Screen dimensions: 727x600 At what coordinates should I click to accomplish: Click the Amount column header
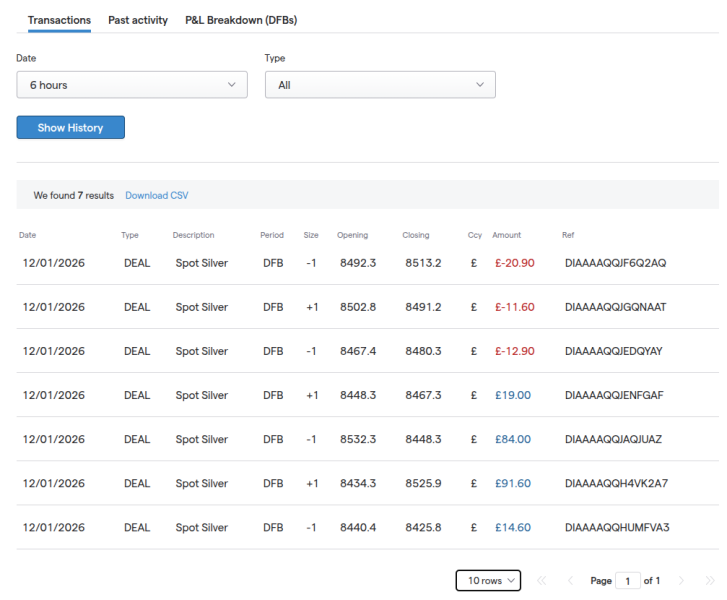[506, 236]
